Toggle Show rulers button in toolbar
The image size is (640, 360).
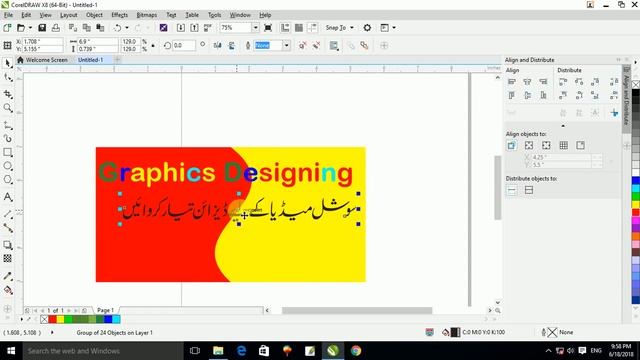pyautogui.click(x=285, y=28)
